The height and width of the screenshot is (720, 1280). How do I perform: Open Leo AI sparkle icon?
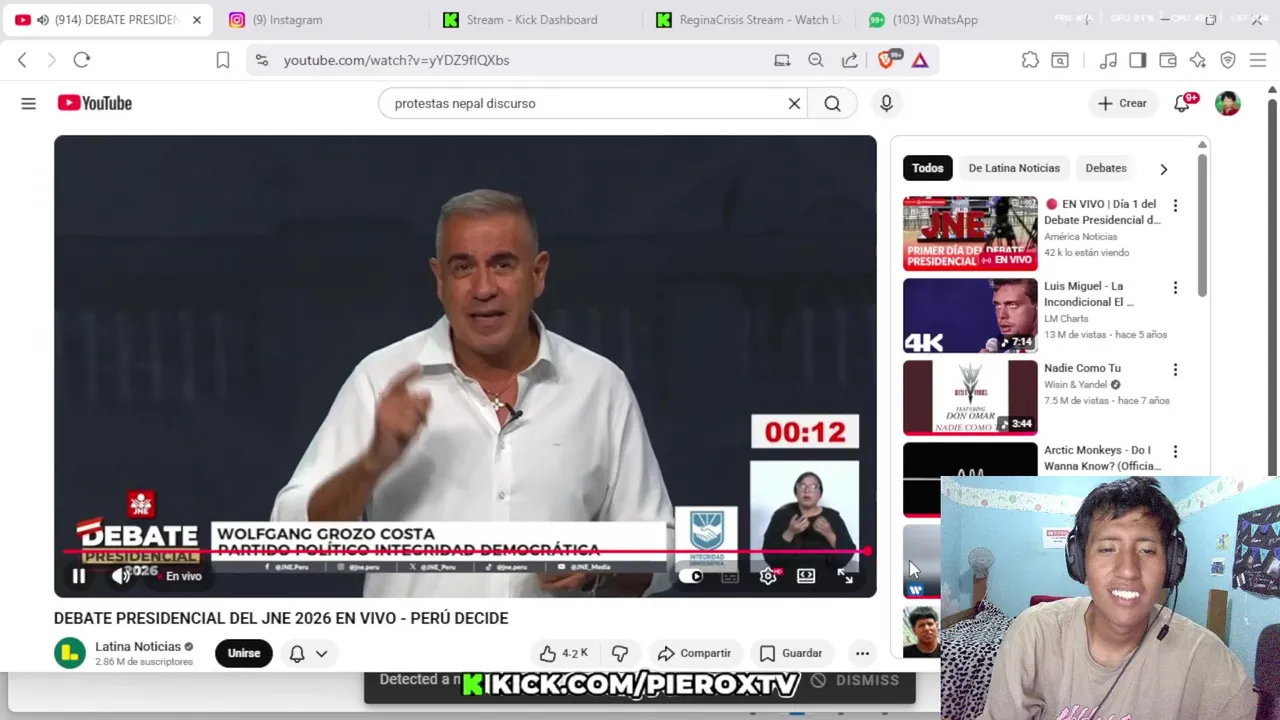click(x=1198, y=60)
